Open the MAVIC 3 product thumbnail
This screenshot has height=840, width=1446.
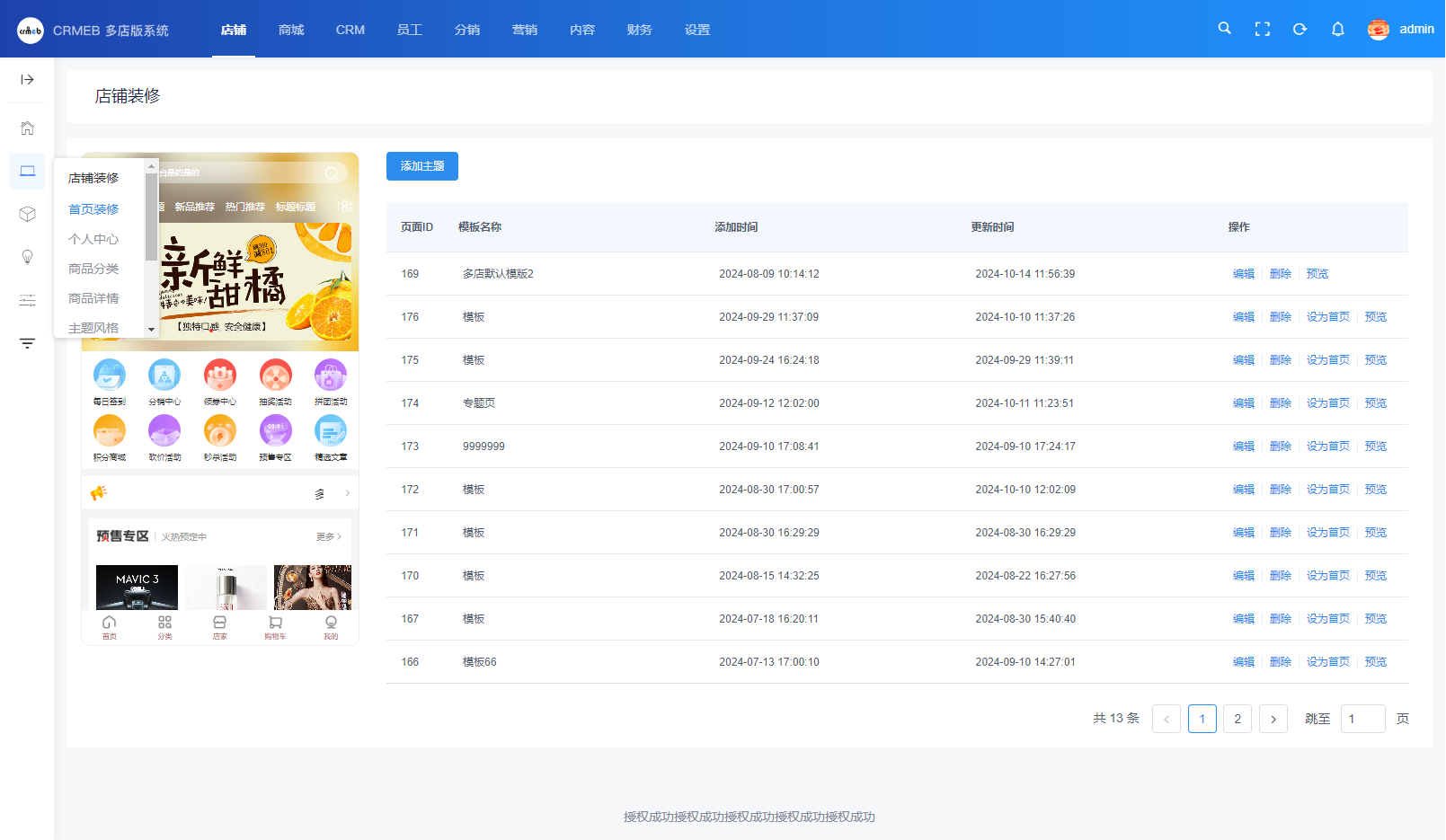click(x=137, y=588)
